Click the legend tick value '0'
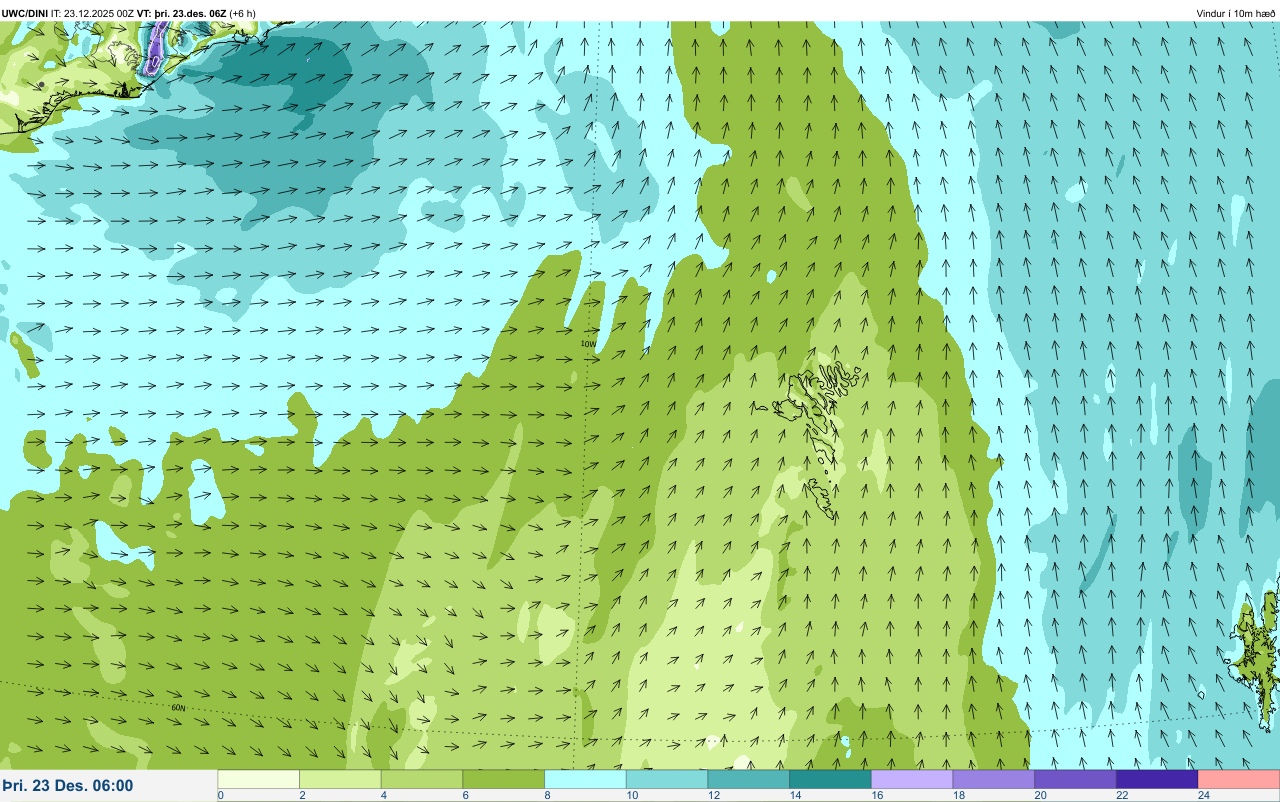Viewport: 1280px width, 802px height. click(x=220, y=795)
